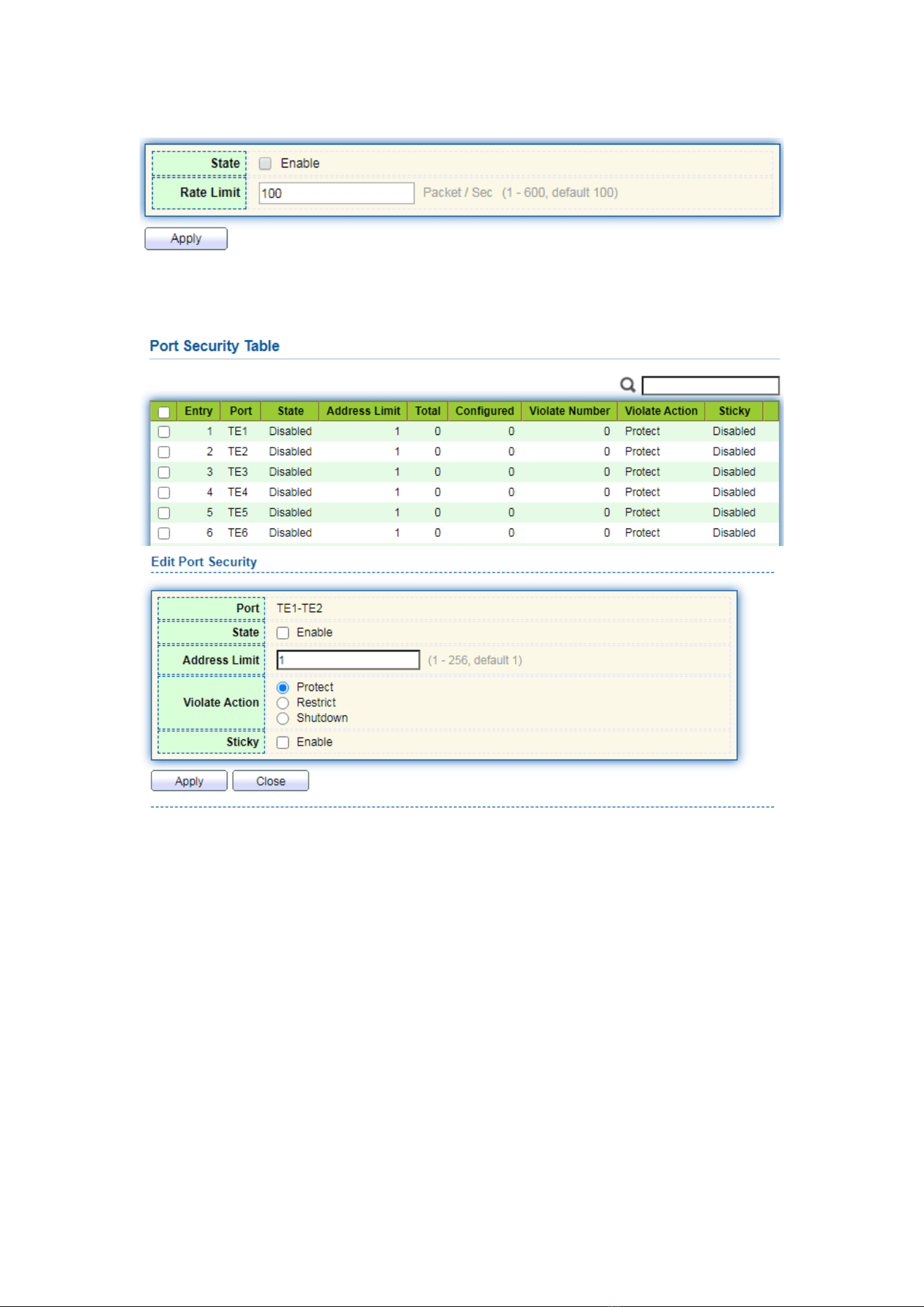Select the Shutdown radio button

pyautogui.click(x=283, y=718)
